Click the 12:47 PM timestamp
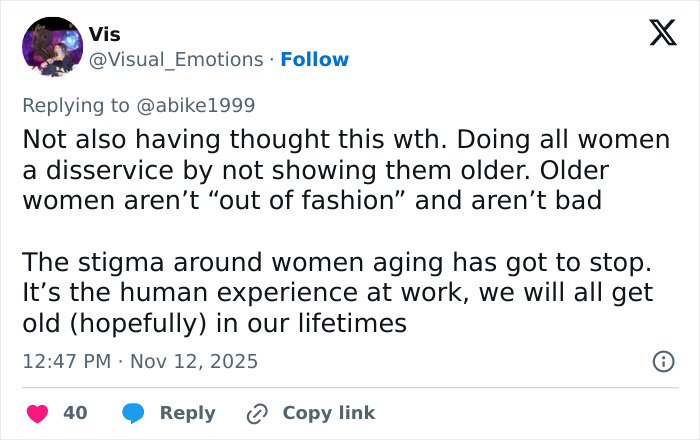Screen dimensions: 700x440 67,362
